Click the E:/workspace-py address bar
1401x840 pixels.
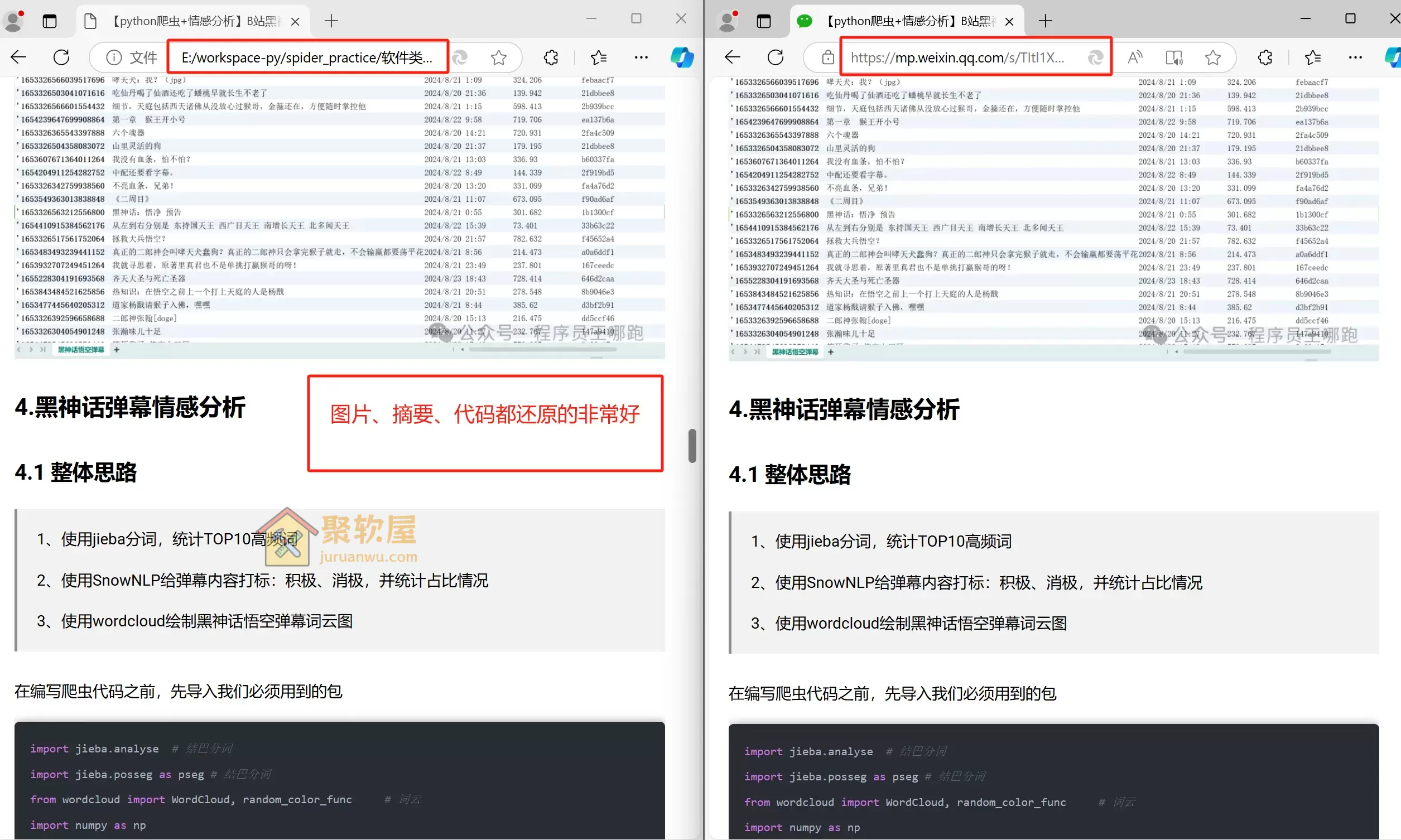(x=308, y=56)
